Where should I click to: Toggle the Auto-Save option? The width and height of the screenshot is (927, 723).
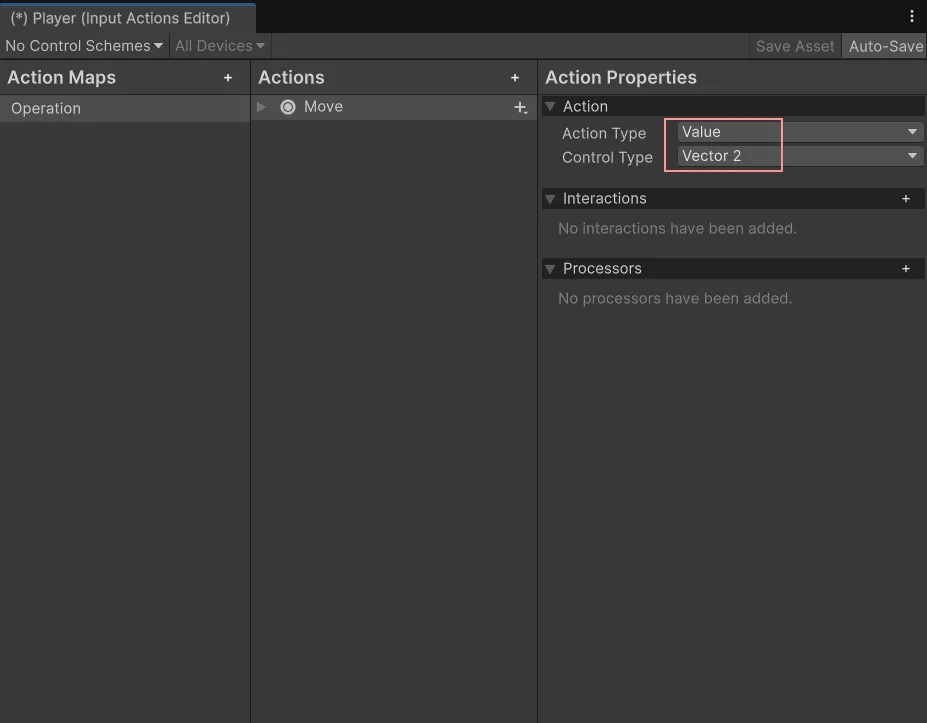[x=885, y=46]
